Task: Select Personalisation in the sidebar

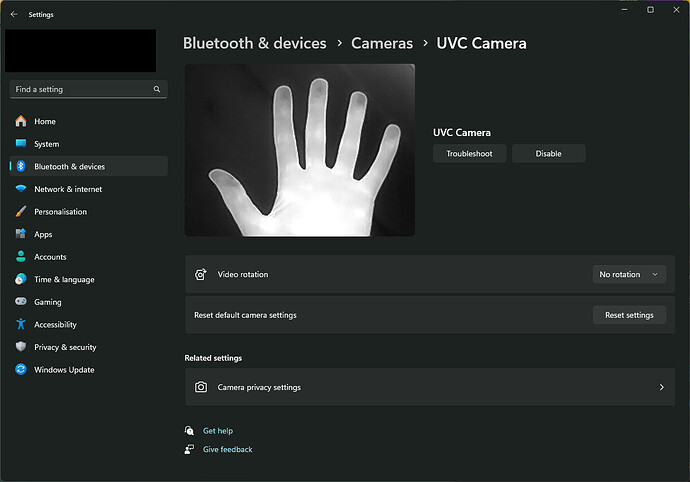Action: click(x=88, y=211)
